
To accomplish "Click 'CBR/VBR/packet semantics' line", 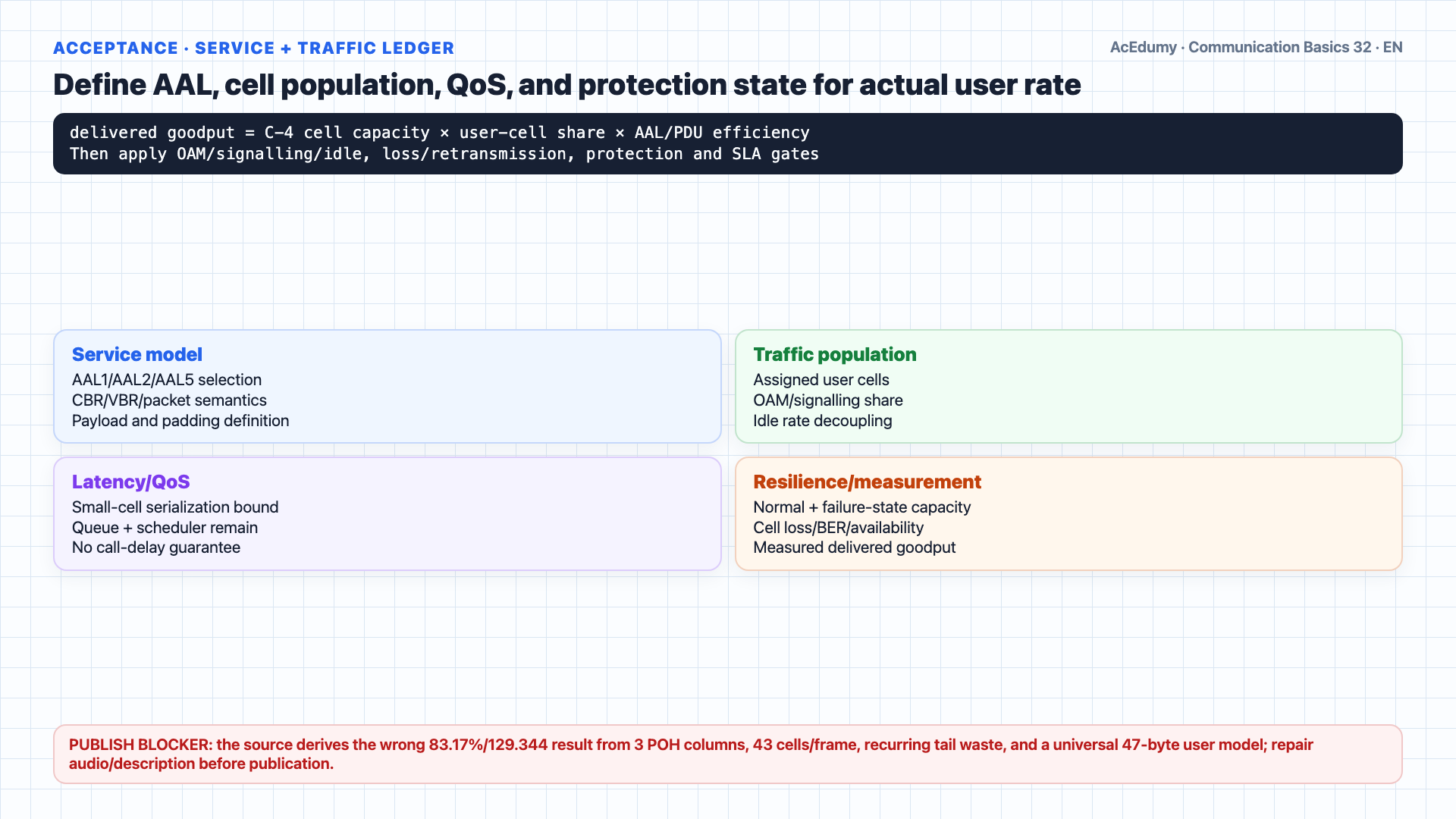I will 169,400.
